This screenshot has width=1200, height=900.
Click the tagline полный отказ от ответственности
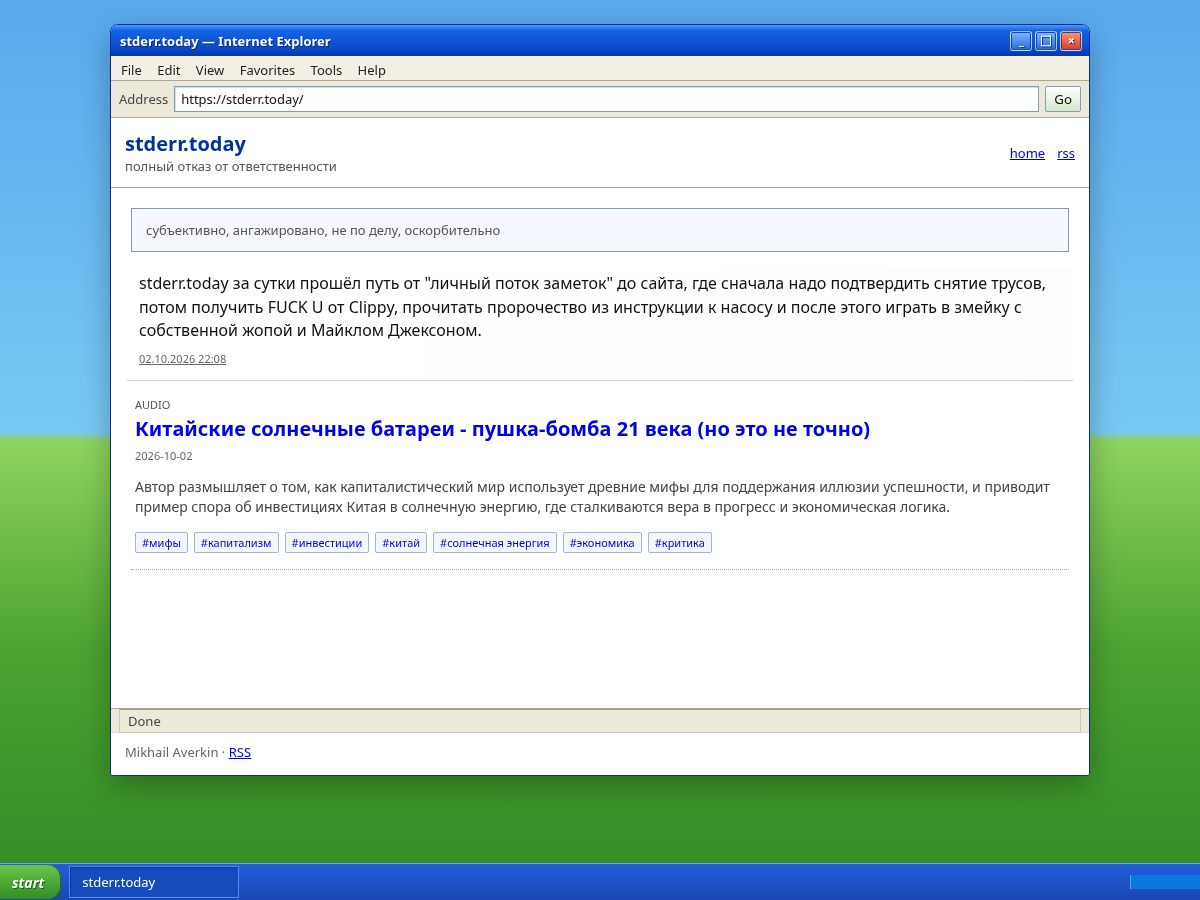231,167
